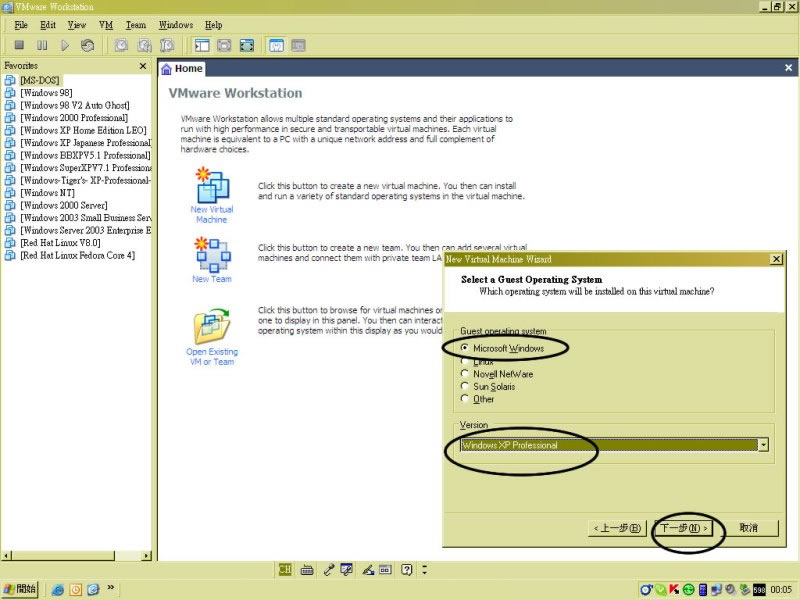The height and width of the screenshot is (600, 800).
Task: Click the New Virtual Machine icon
Action: point(212,185)
